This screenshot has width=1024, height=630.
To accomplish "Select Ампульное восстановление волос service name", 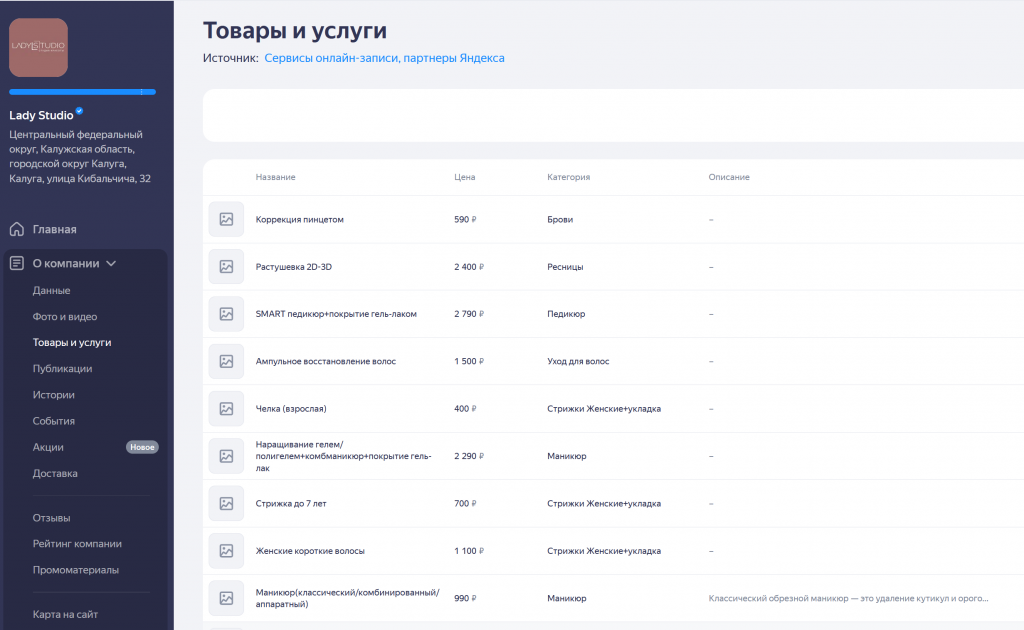I will 326,361.
